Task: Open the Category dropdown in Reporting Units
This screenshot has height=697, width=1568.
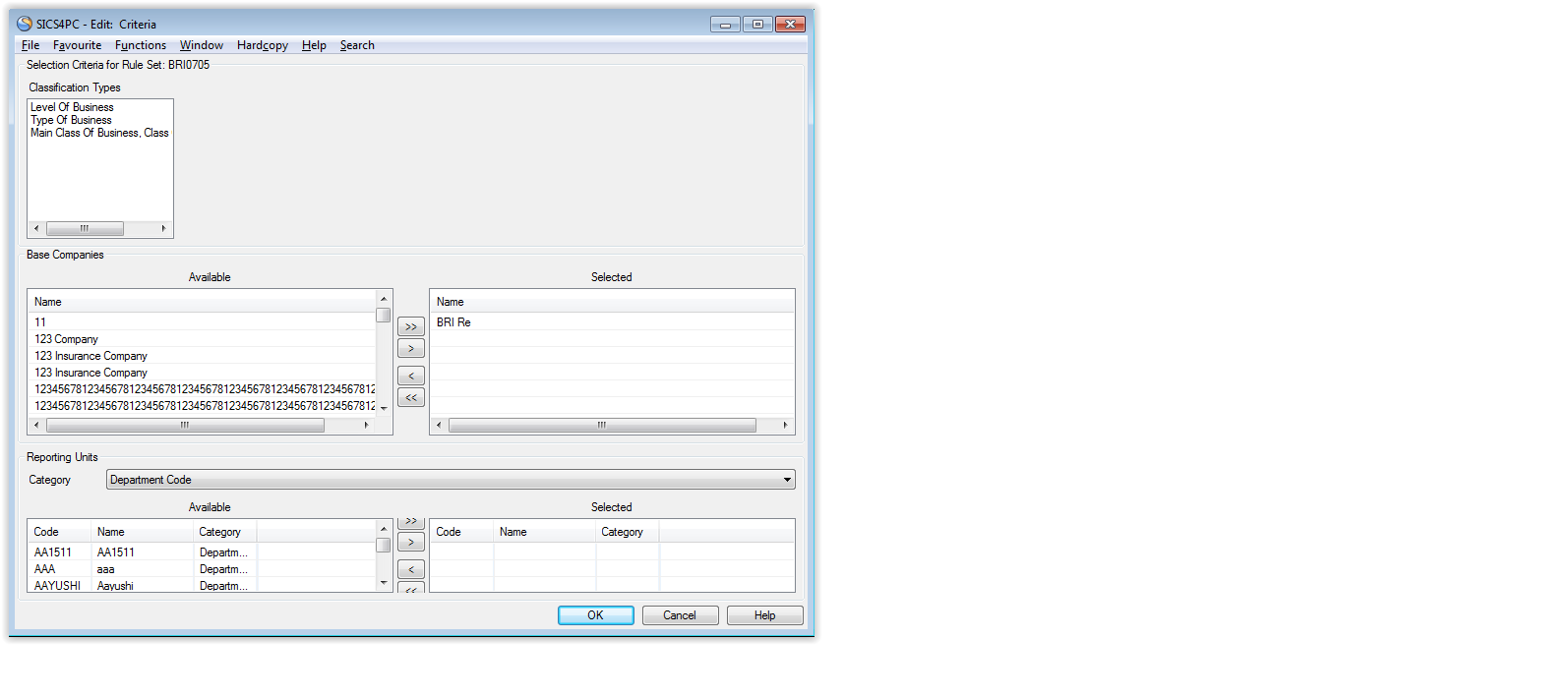Action: tap(787, 480)
